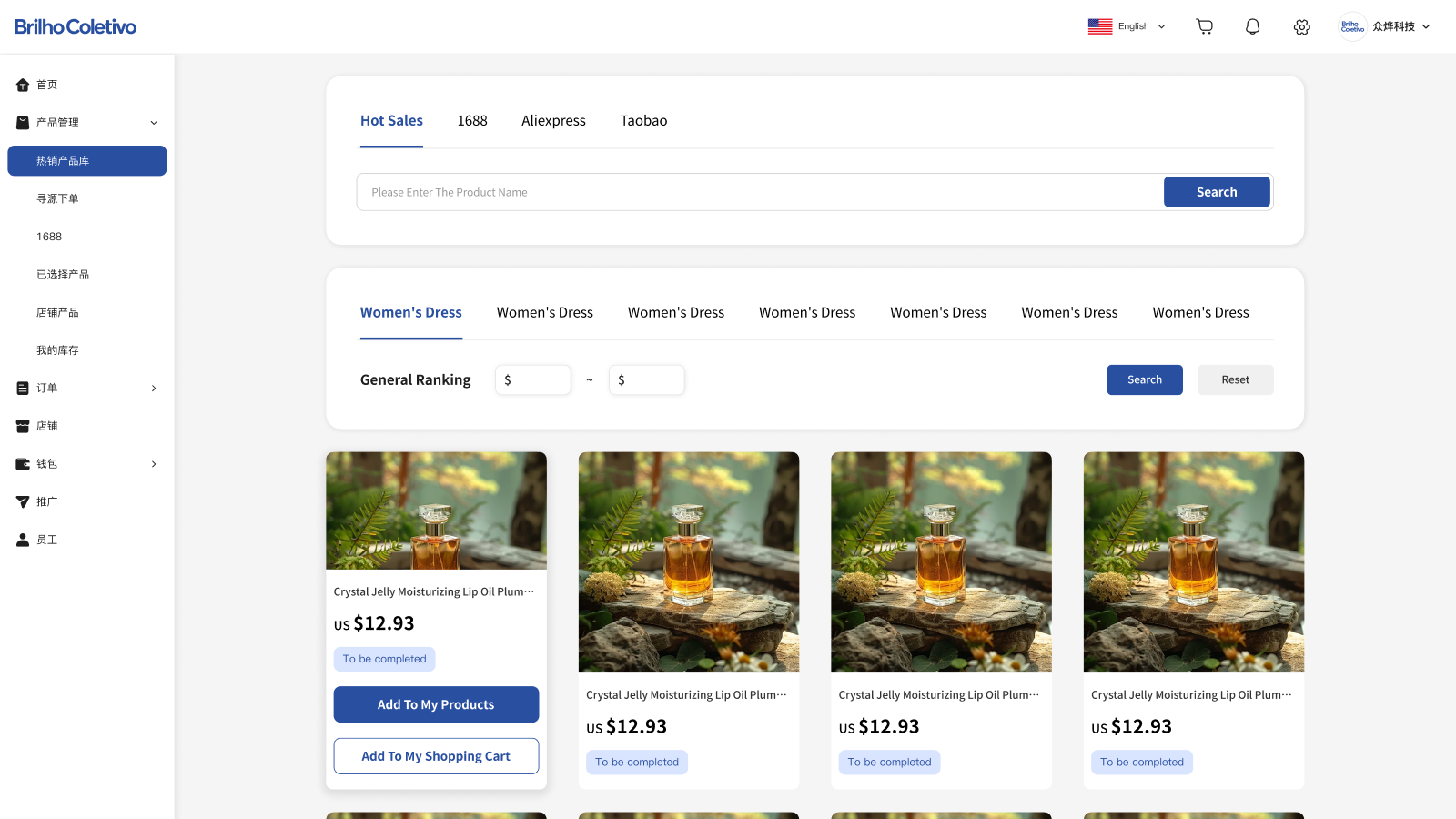Viewport: 1456px width, 819px height.
Task: Open the 店铺 shop sidebar icon
Action: click(22, 425)
